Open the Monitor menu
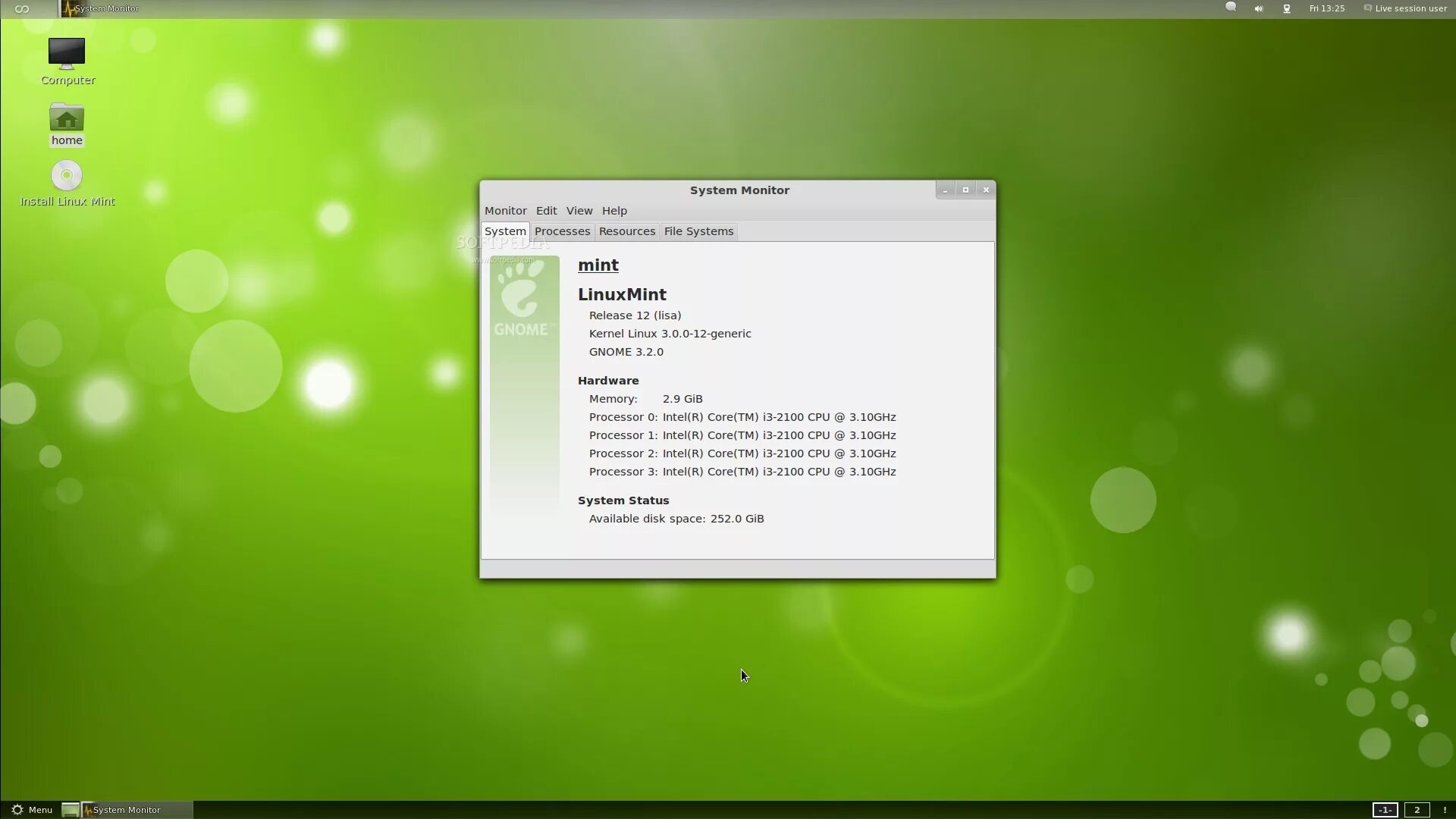Screen dimensions: 1456x819 pyautogui.click(x=505, y=211)
